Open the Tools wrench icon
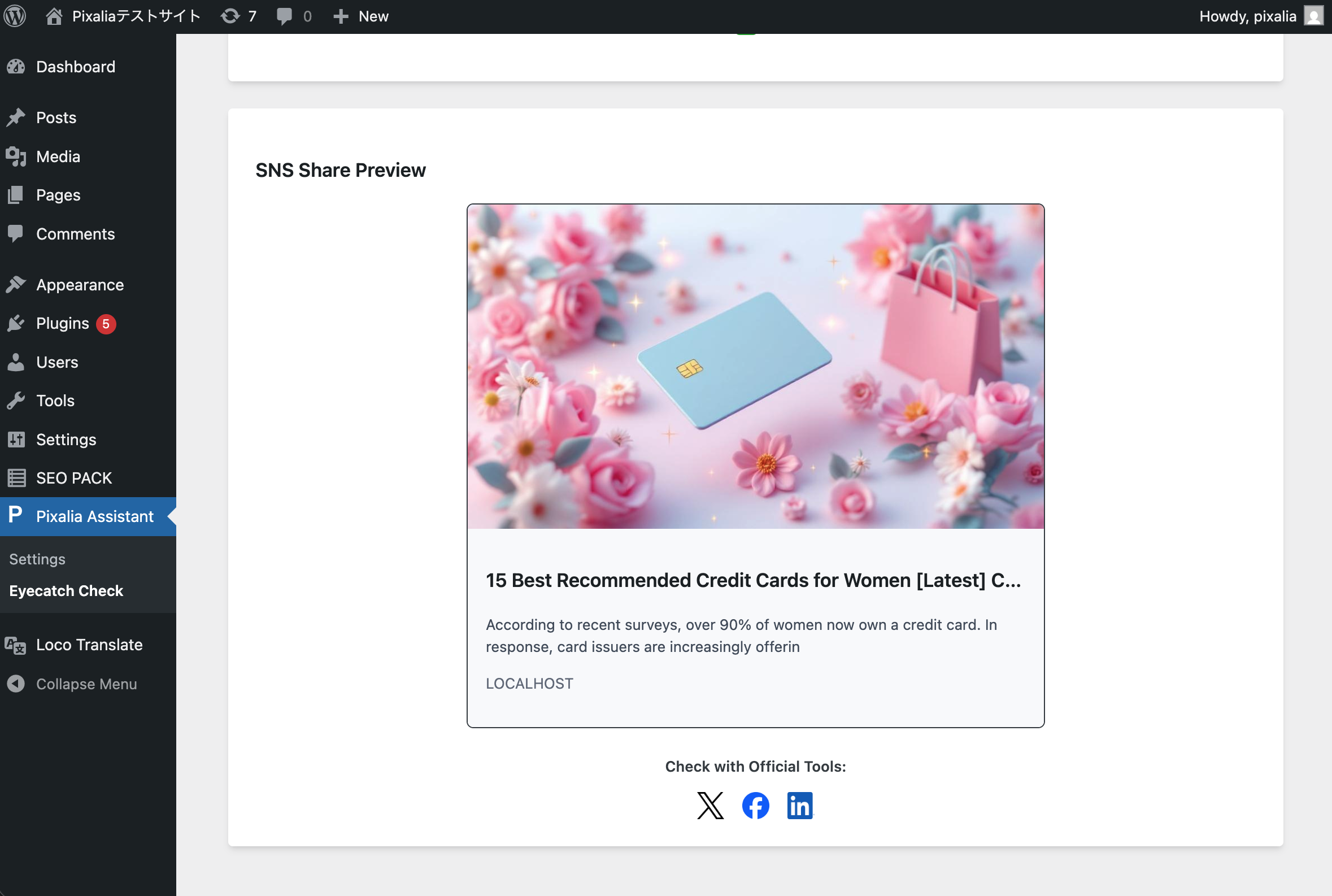Screen dimensions: 1332x896 tap(16, 400)
